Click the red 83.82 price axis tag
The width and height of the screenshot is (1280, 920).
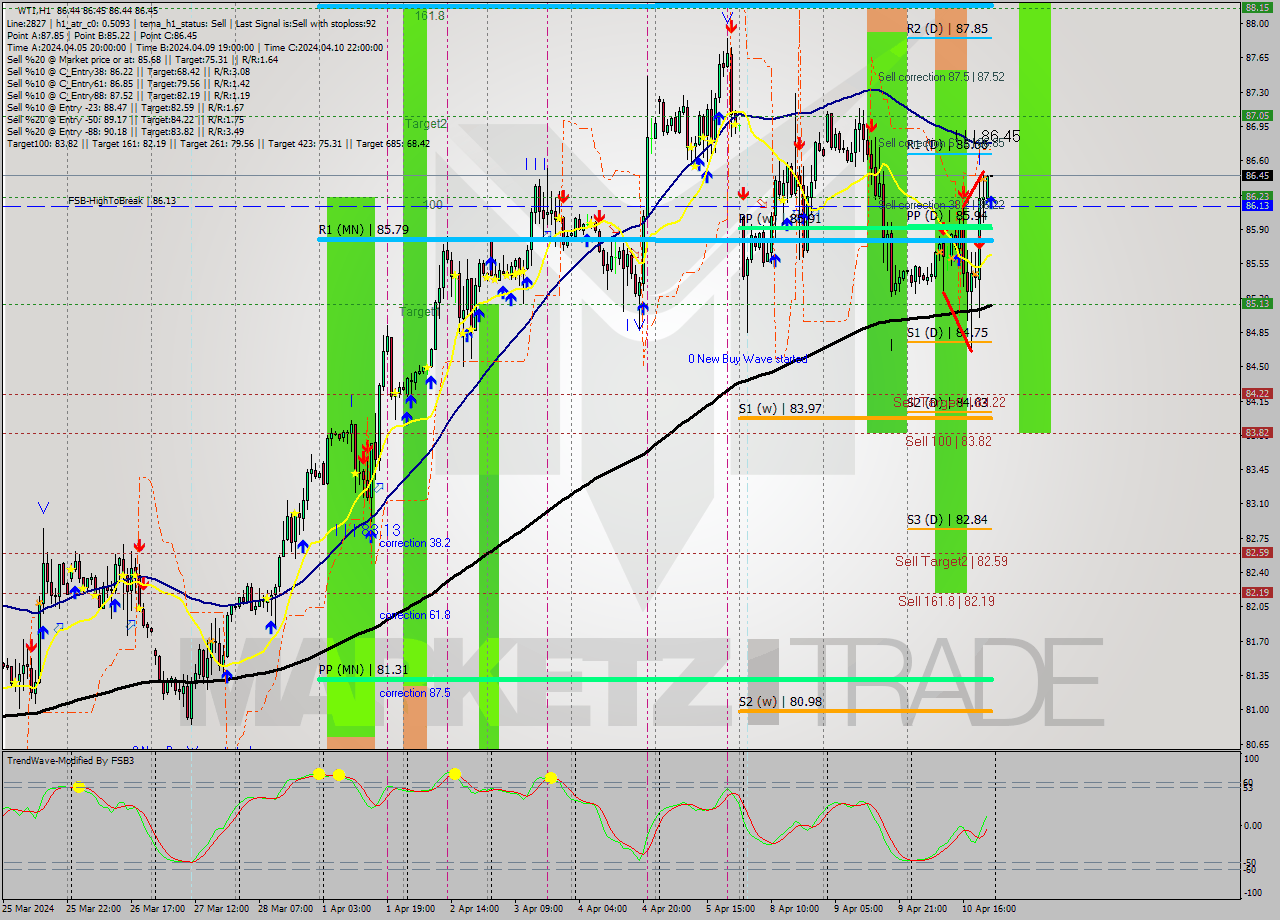point(1257,432)
